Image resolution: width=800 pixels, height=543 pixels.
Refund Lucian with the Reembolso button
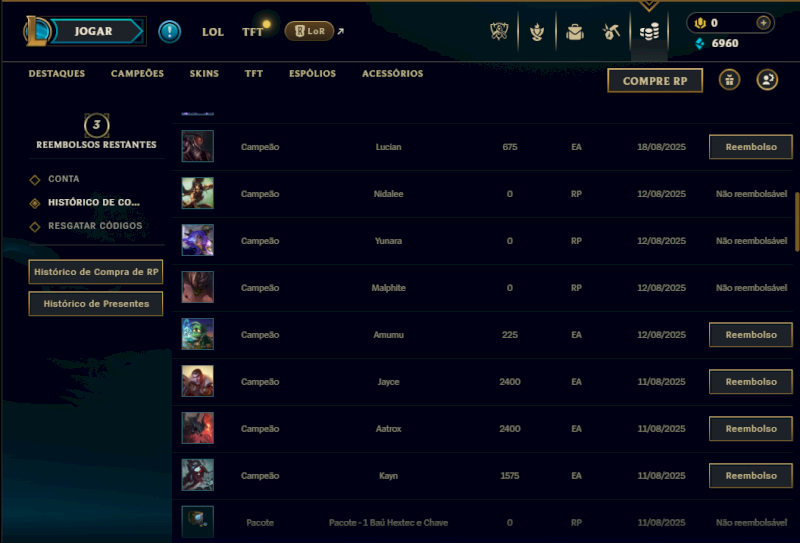[x=751, y=147]
